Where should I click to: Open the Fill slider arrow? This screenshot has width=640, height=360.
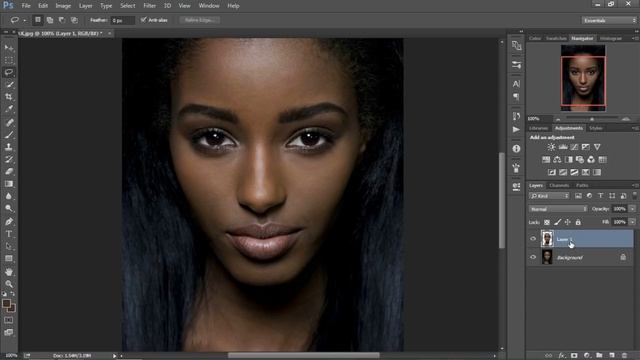[x=632, y=222]
